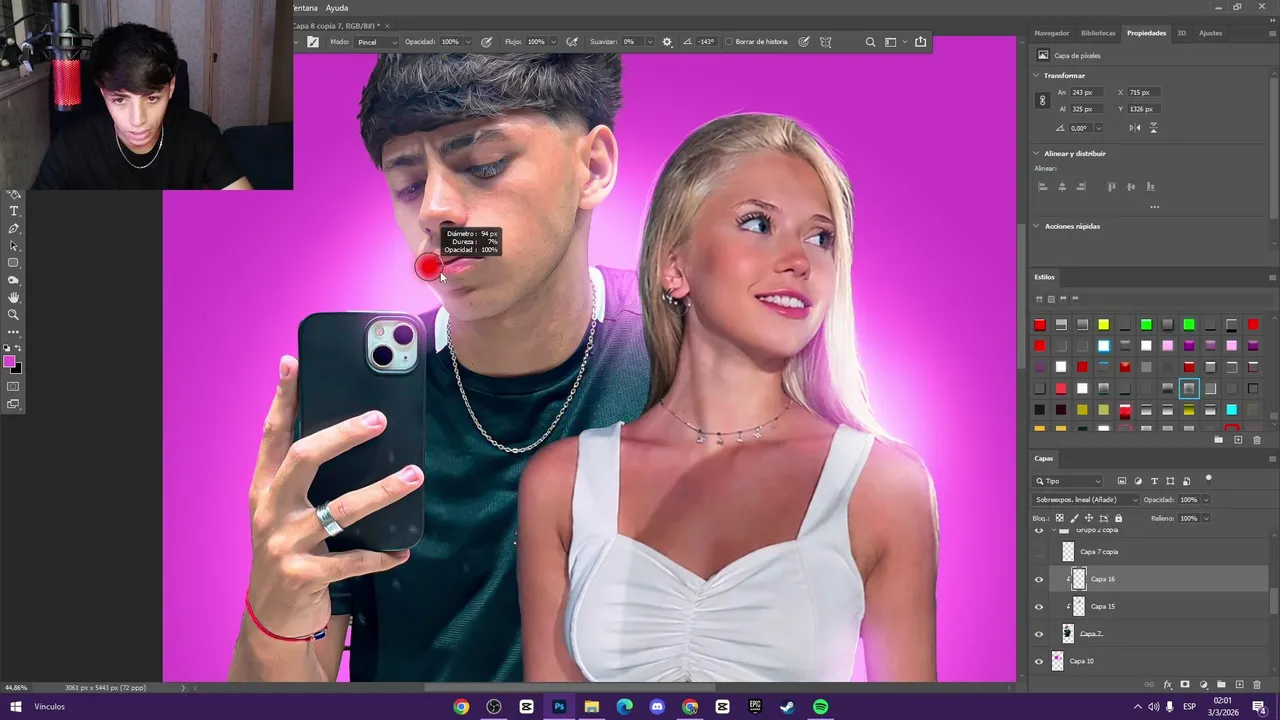
Task: Lock transparent pixels icon
Action: click(x=1060, y=518)
